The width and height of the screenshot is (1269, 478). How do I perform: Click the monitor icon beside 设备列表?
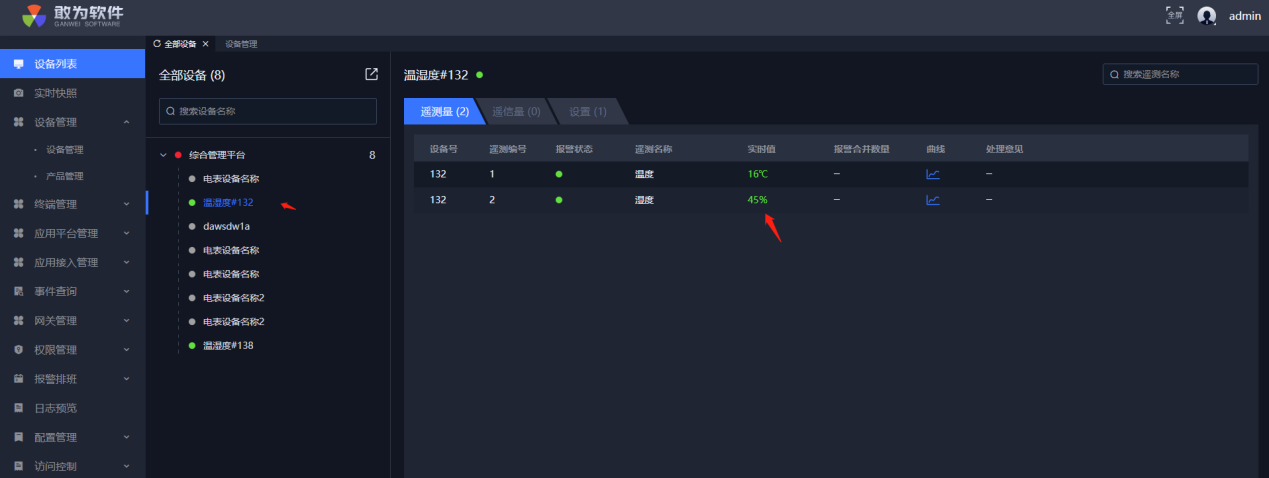18,64
